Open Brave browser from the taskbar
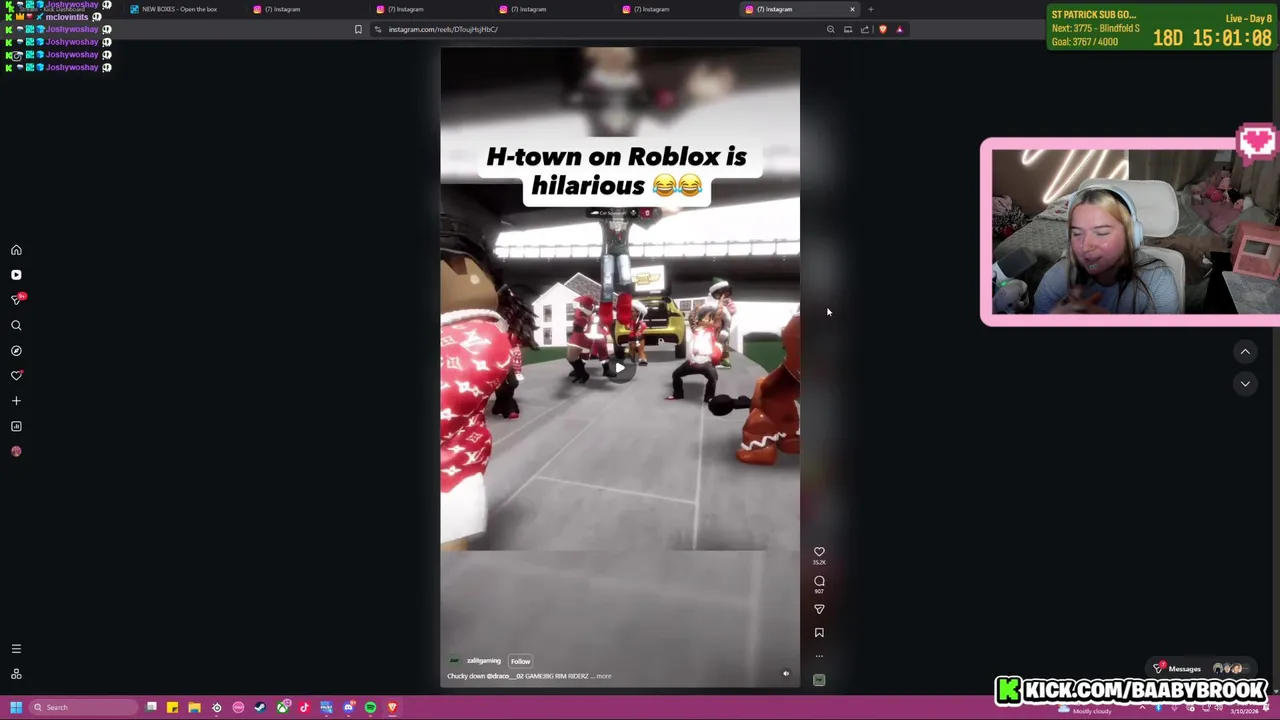 tap(392, 707)
